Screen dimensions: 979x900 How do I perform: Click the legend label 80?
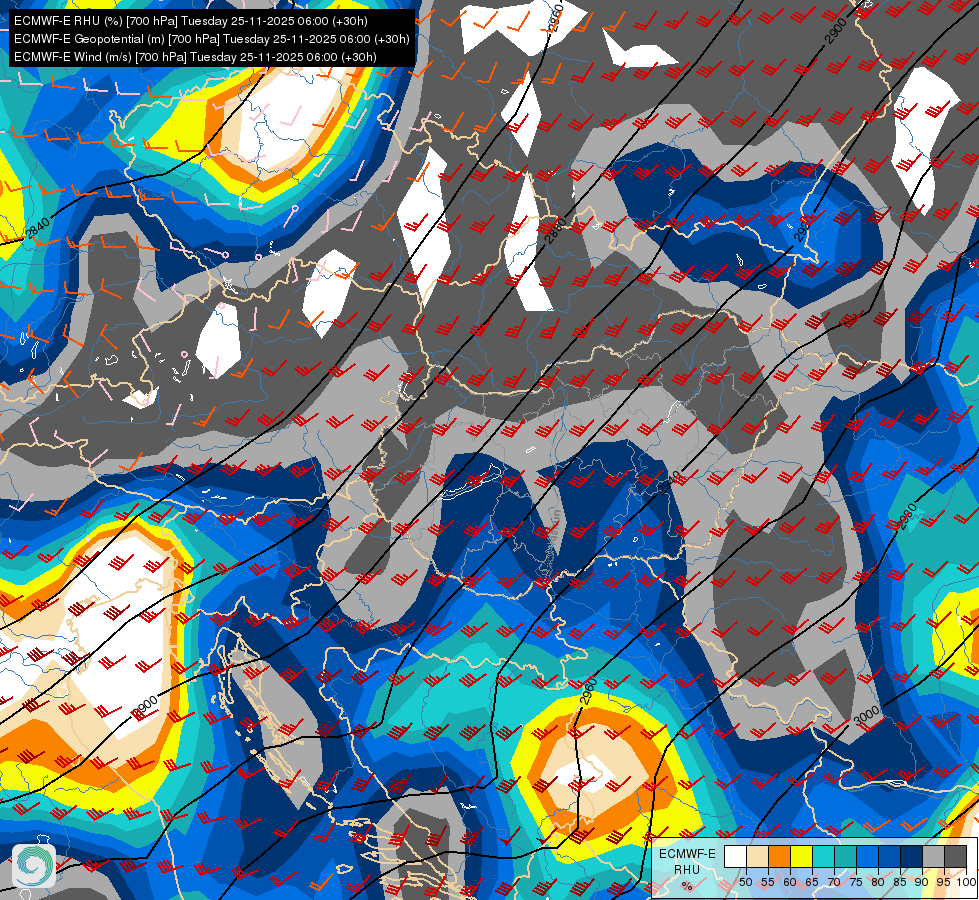pos(878,882)
